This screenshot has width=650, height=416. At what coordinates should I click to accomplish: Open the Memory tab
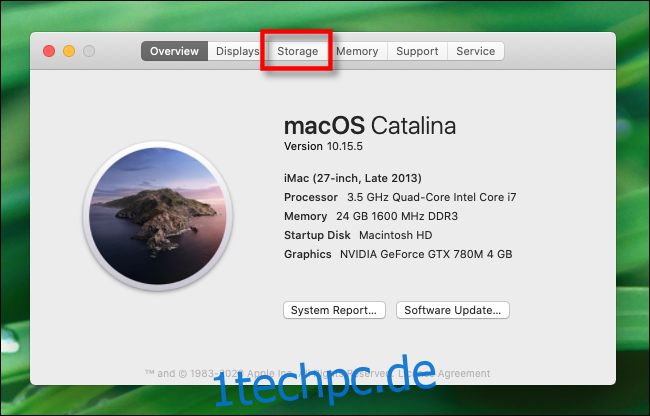(x=357, y=51)
